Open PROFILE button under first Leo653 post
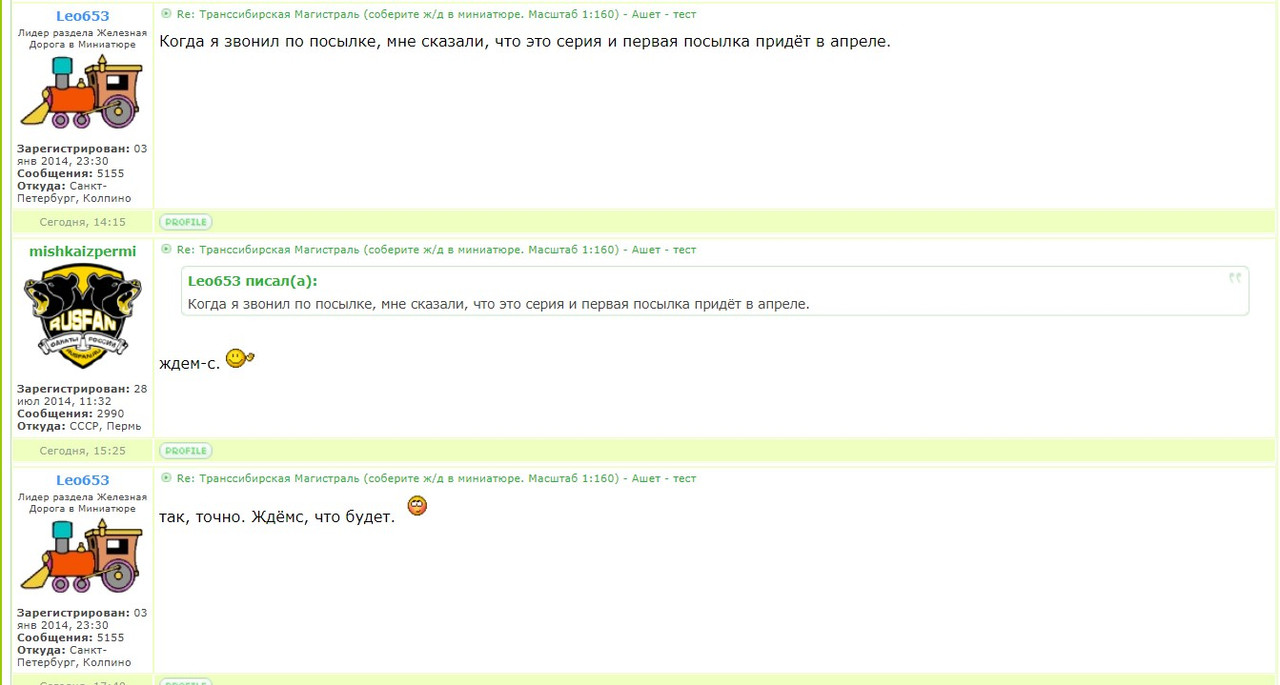The height and width of the screenshot is (685, 1280). click(186, 222)
